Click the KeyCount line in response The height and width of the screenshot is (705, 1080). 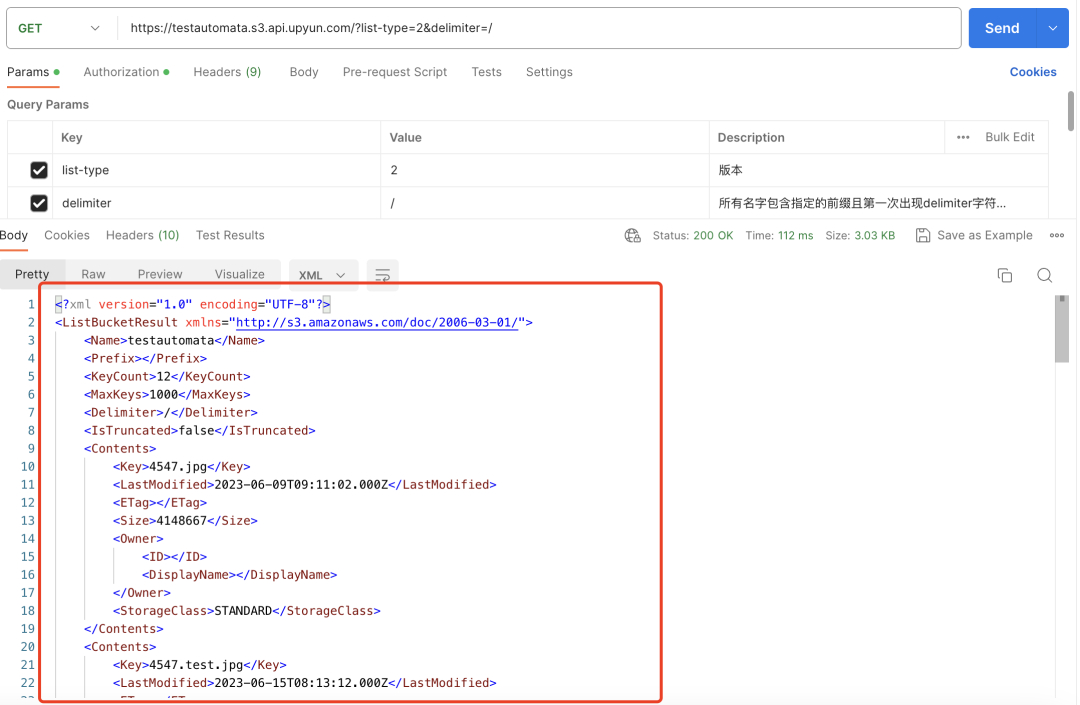pyautogui.click(x=167, y=377)
